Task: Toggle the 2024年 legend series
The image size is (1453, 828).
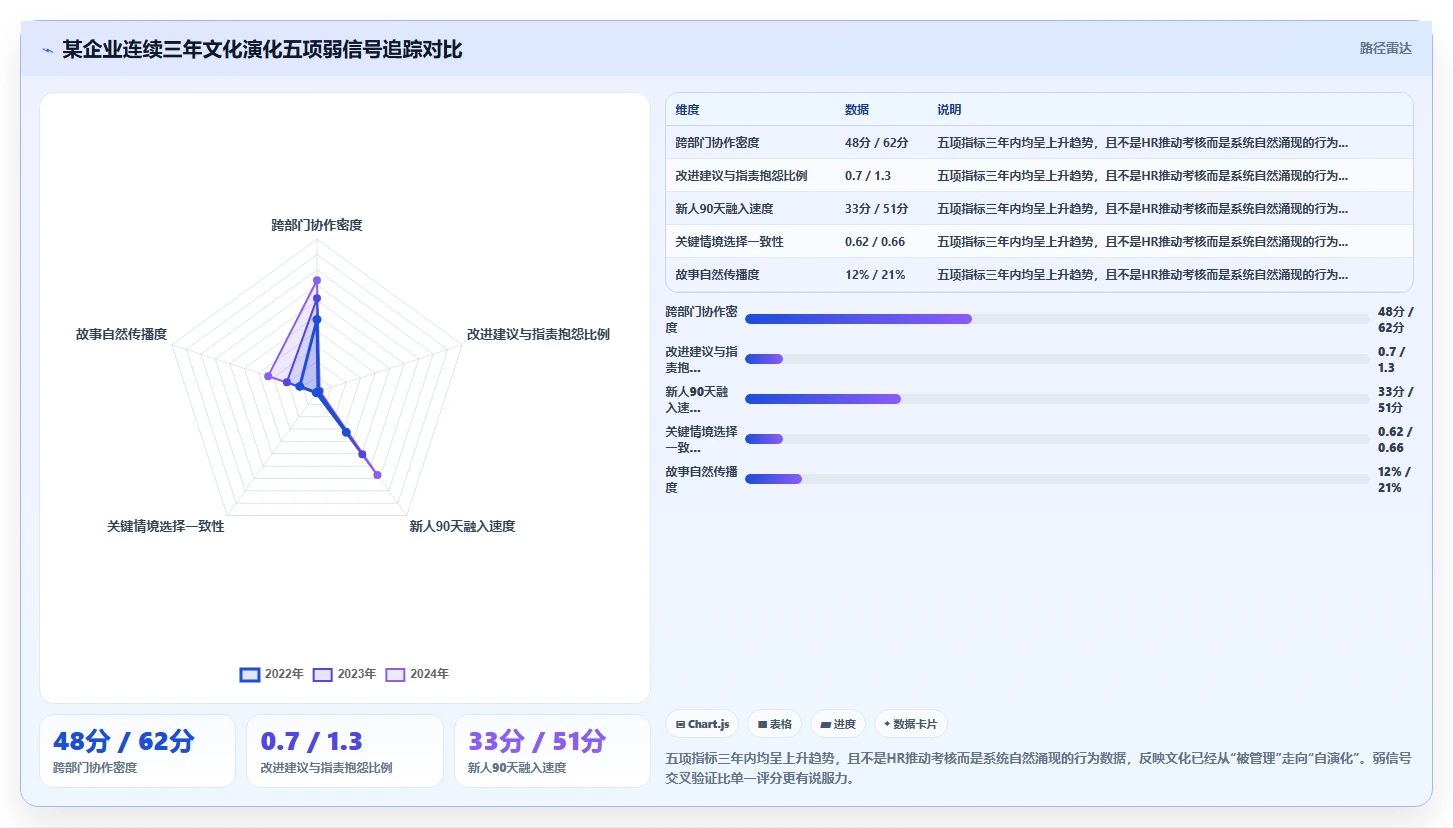Action: 417,674
